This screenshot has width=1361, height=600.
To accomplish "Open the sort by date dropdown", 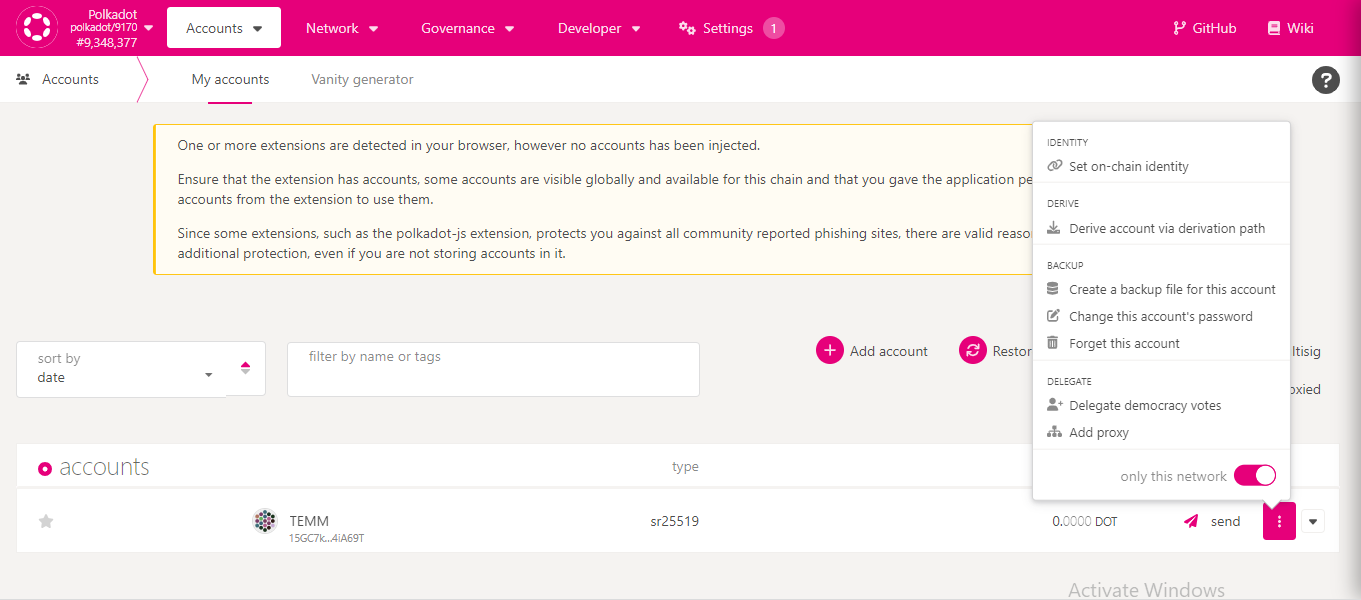I will [122, 369].
